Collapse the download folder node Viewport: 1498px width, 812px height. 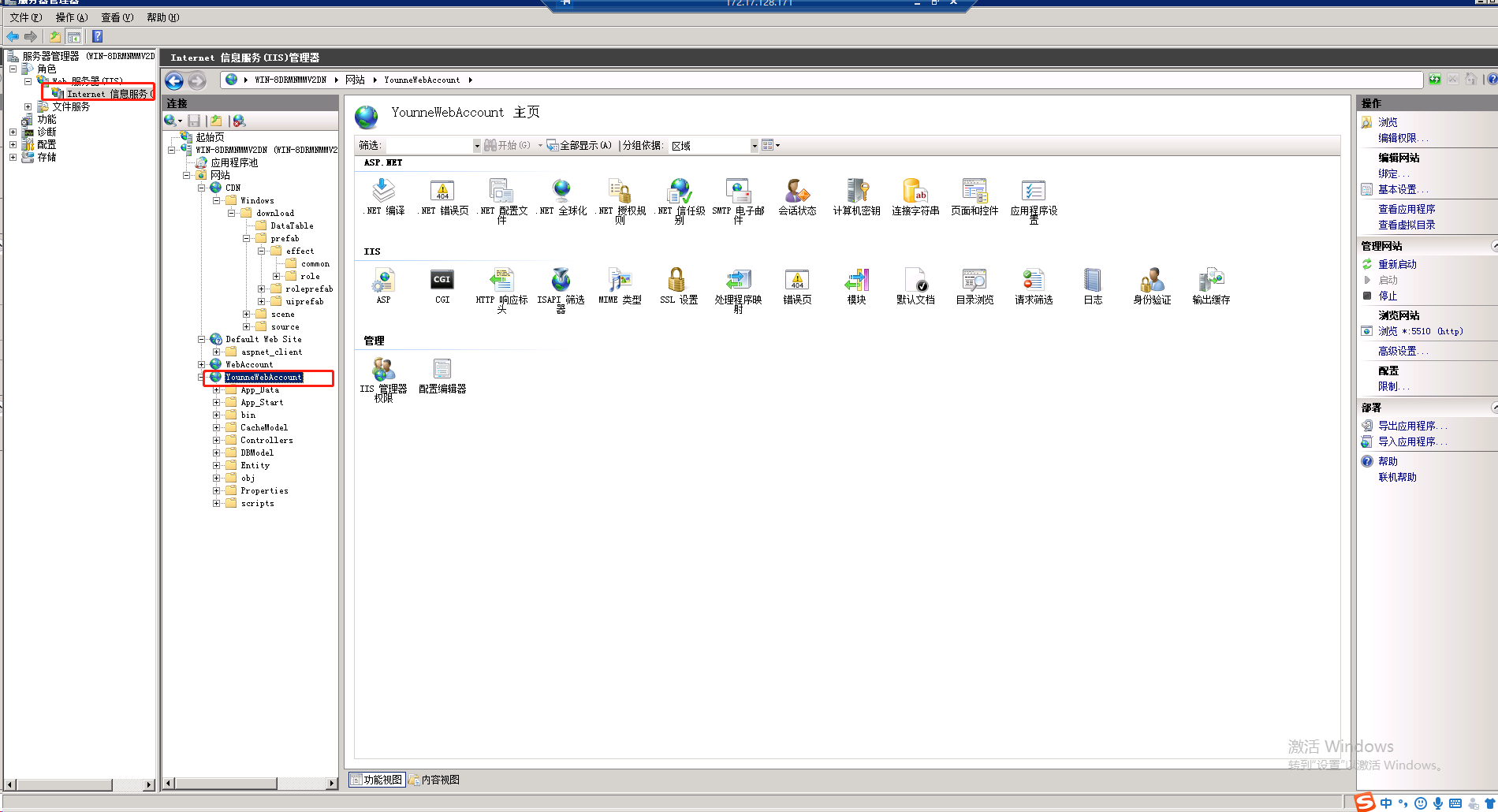coord(231,213)
